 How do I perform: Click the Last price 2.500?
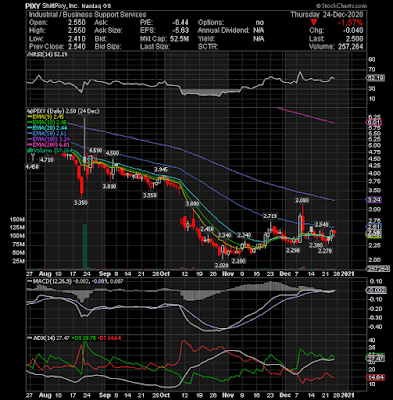pos(354,39)
